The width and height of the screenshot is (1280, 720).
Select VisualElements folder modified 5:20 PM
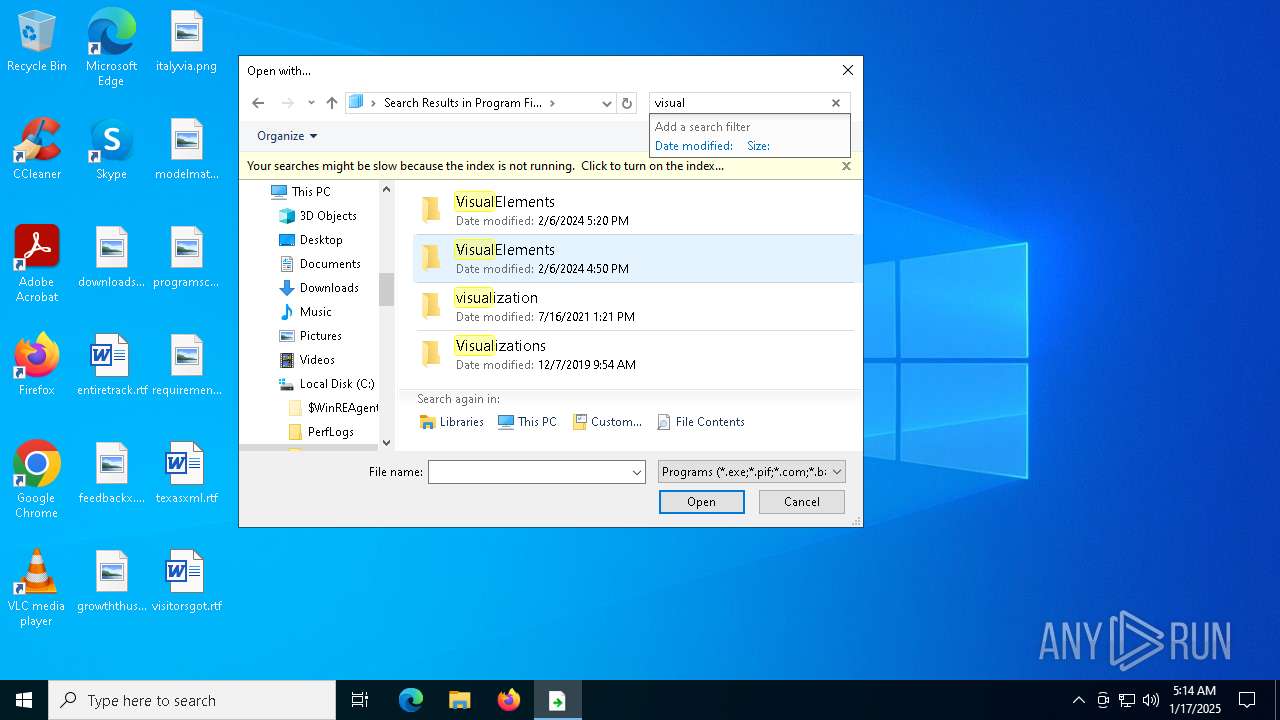[x=634, y=210]
